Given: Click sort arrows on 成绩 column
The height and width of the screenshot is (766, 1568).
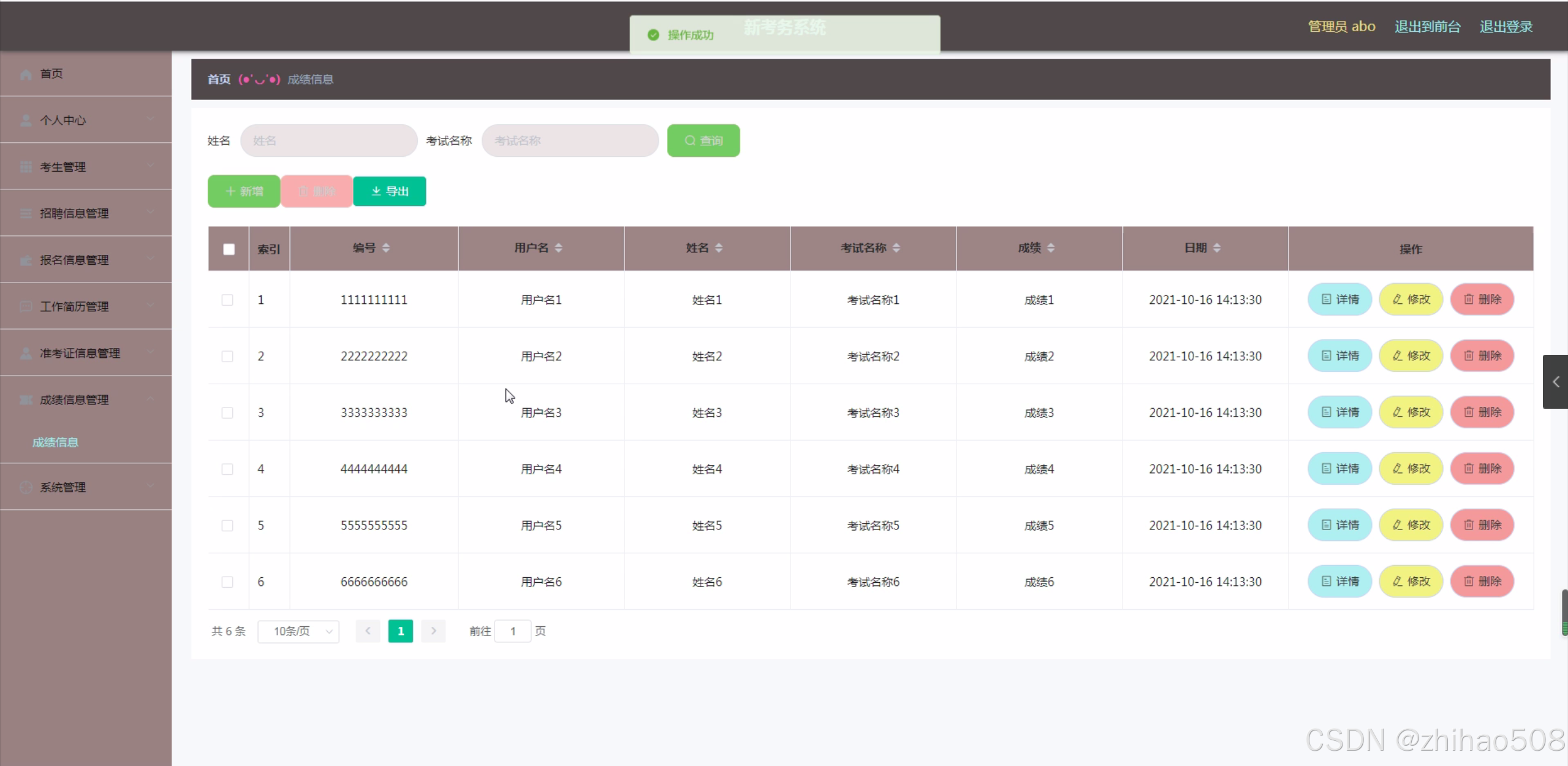Looking at the screenshot, I should (x=1050, y=248).
